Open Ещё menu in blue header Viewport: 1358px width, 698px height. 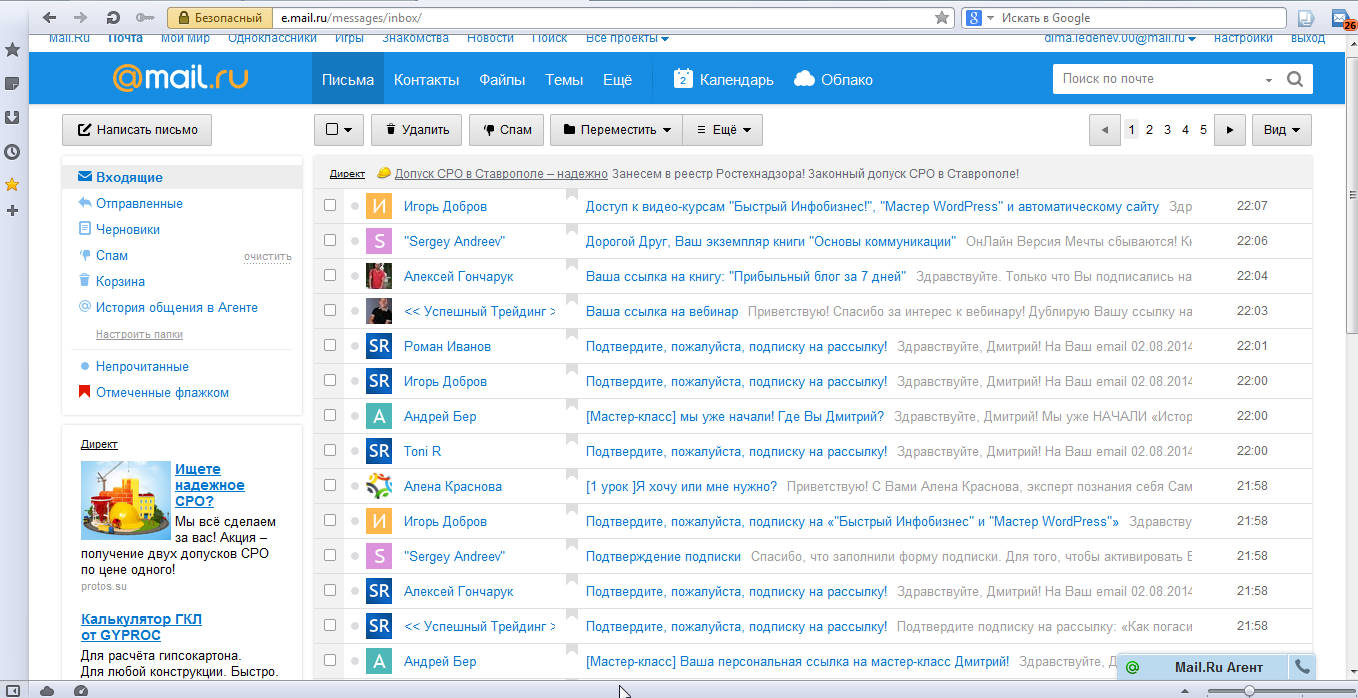617,80
